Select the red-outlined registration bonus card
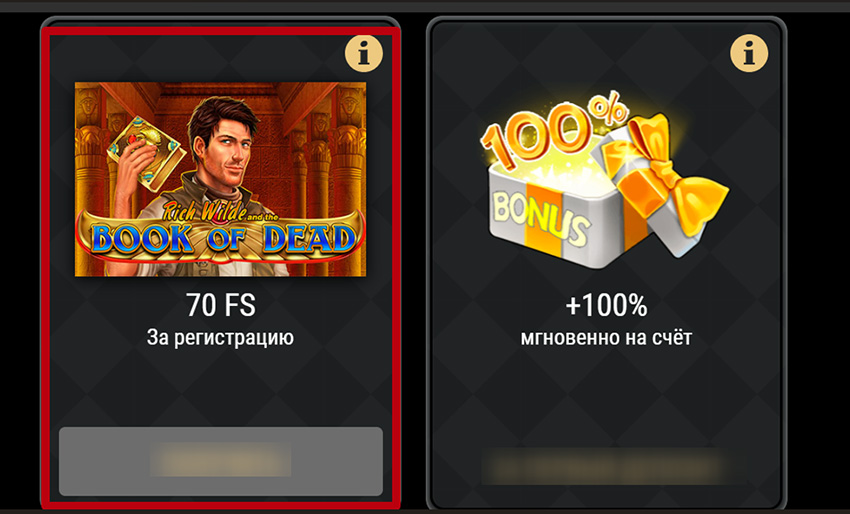Image resolution: width=850 pixels, height=514 pixels. click(220, 266)
